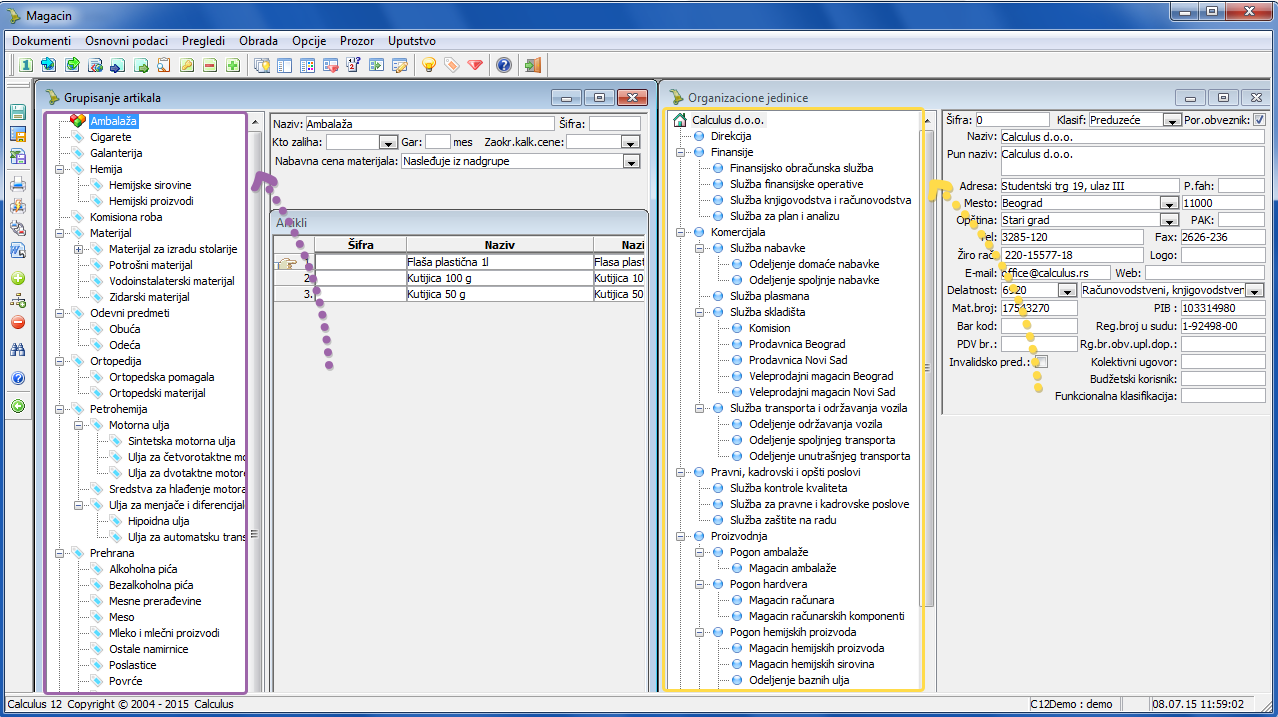Click the blue help icon in left sidebar
Image resolution: width=1278 pixels, height=717 pixels.
point(18,378)
